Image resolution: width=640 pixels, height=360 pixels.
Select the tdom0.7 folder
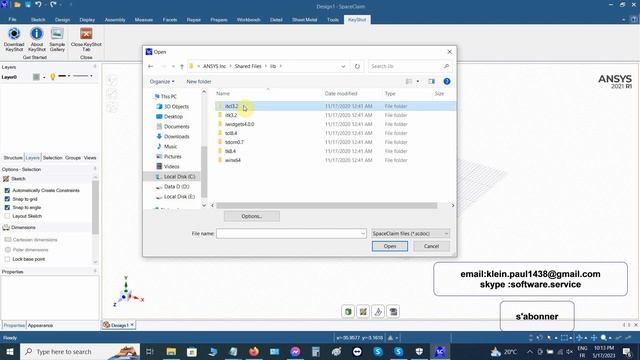(x=234, y=142)
